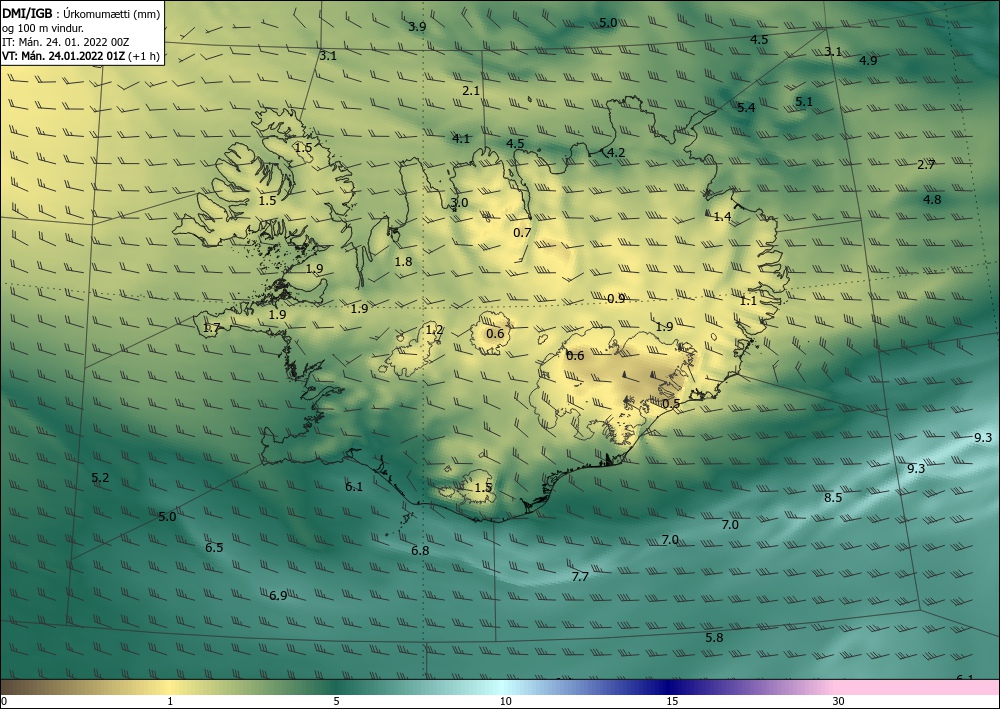Select the 1.4 value in east Iceland

[722, 217]
